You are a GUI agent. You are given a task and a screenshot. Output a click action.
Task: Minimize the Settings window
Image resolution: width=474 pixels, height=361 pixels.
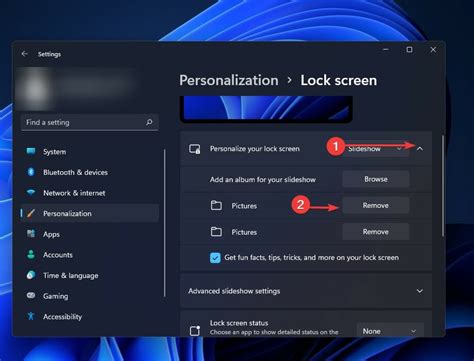386,50
